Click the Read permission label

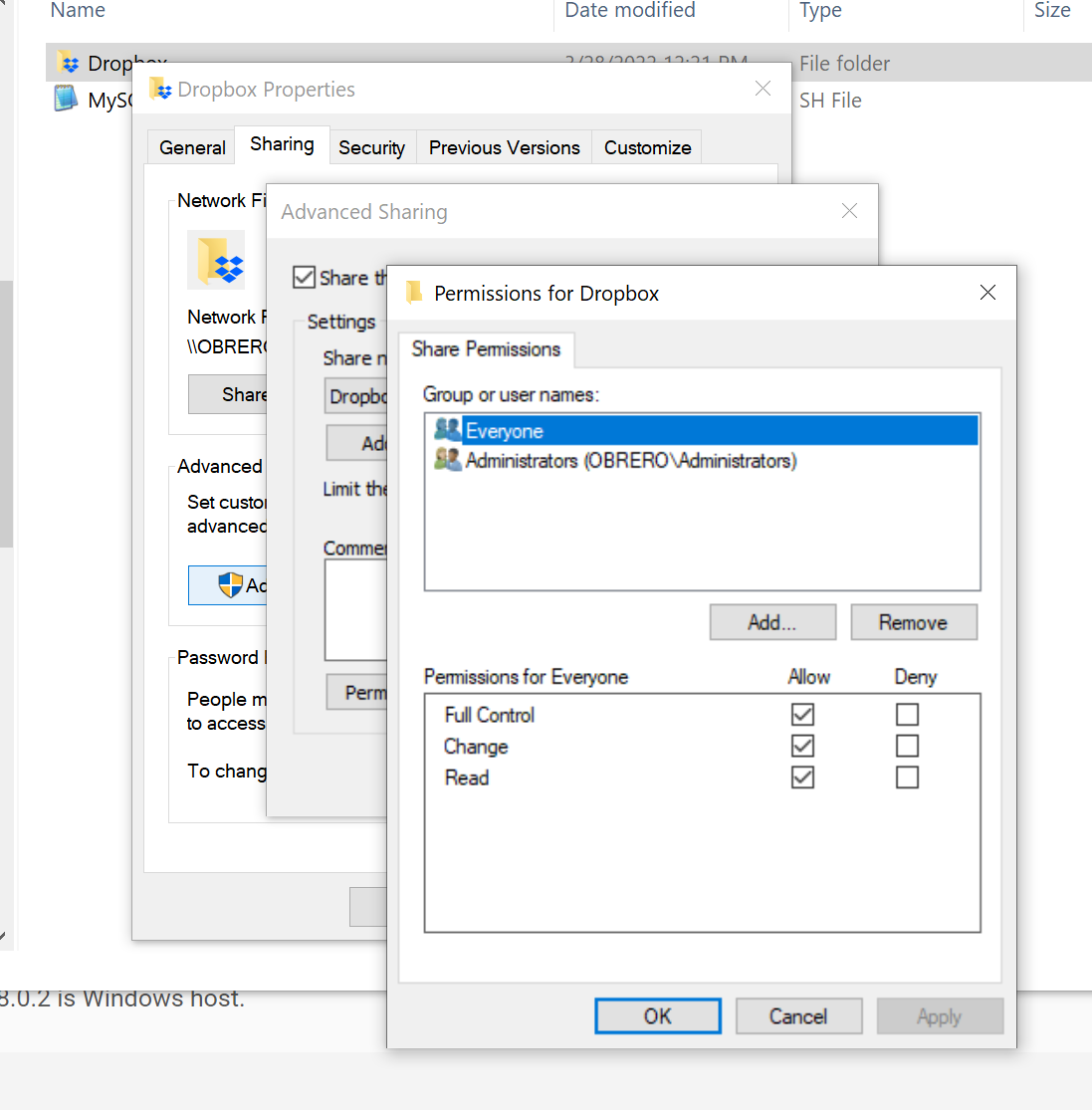[x=467, y=777]
